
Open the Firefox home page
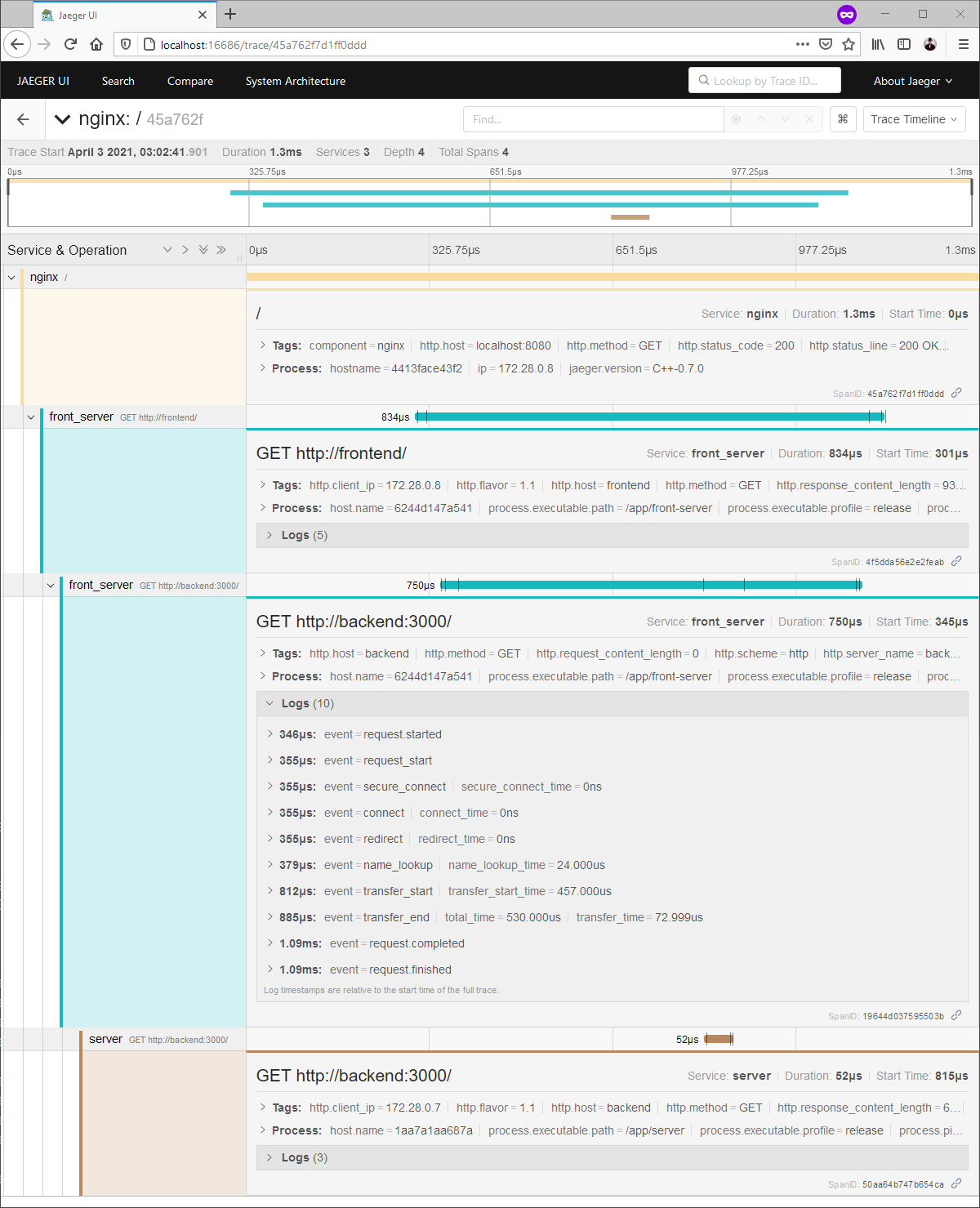(96, 44)
